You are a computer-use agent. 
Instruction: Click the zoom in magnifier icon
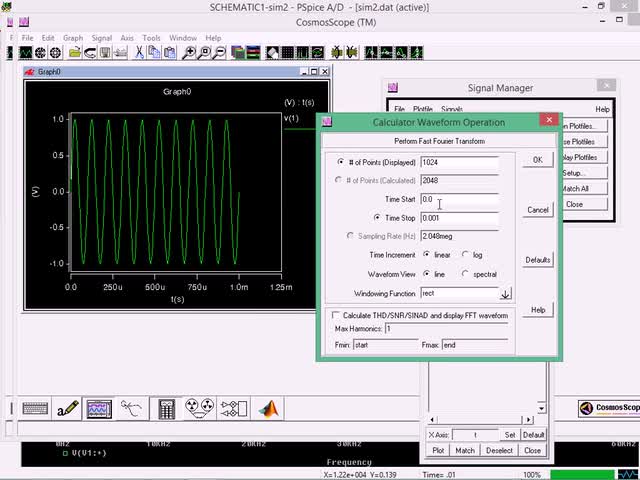pos(190,52)
